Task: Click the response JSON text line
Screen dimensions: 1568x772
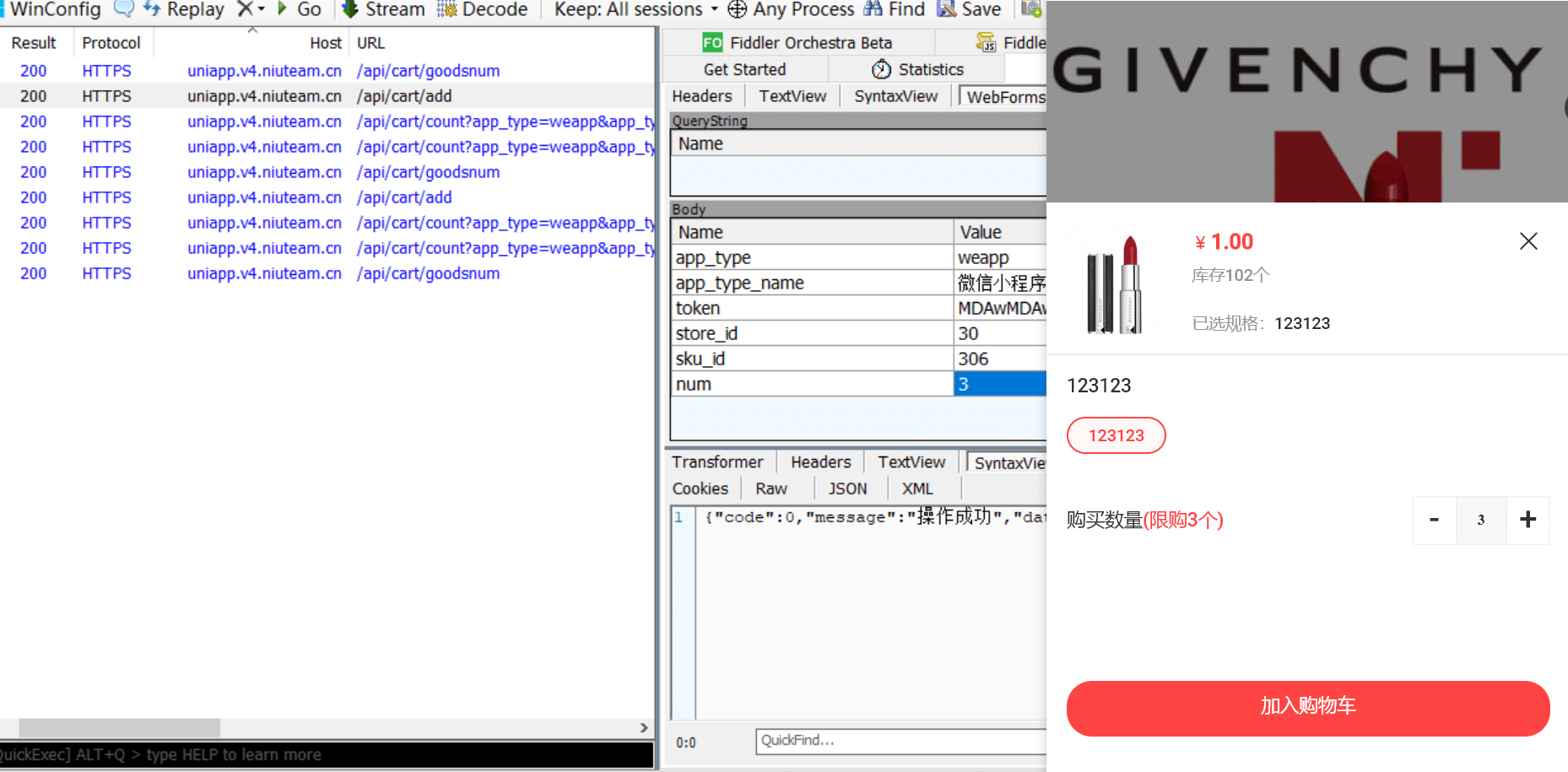Action: (875, 516)
